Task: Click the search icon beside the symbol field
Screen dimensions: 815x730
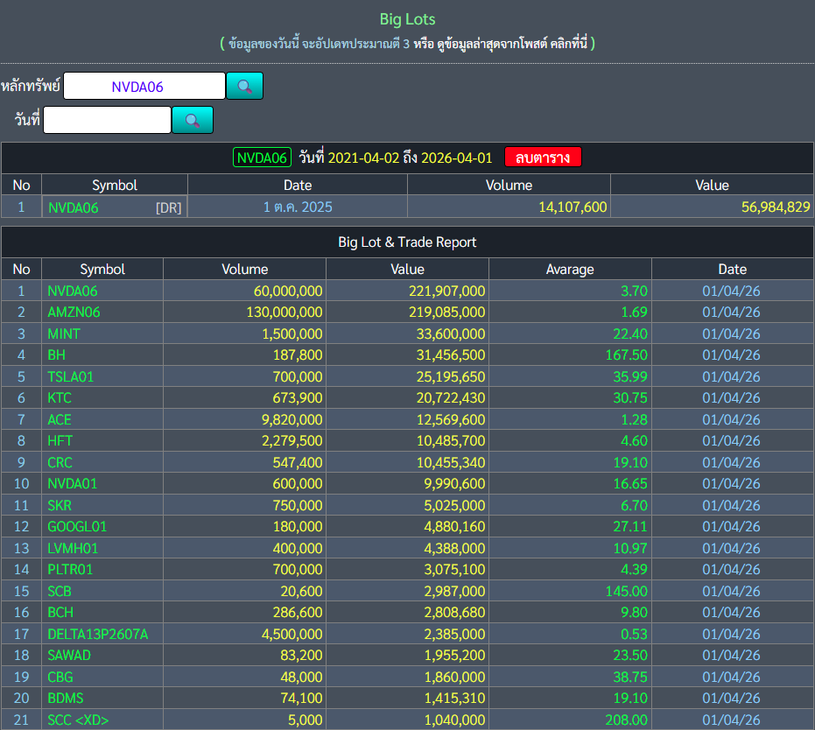Action: pos(244,86)
